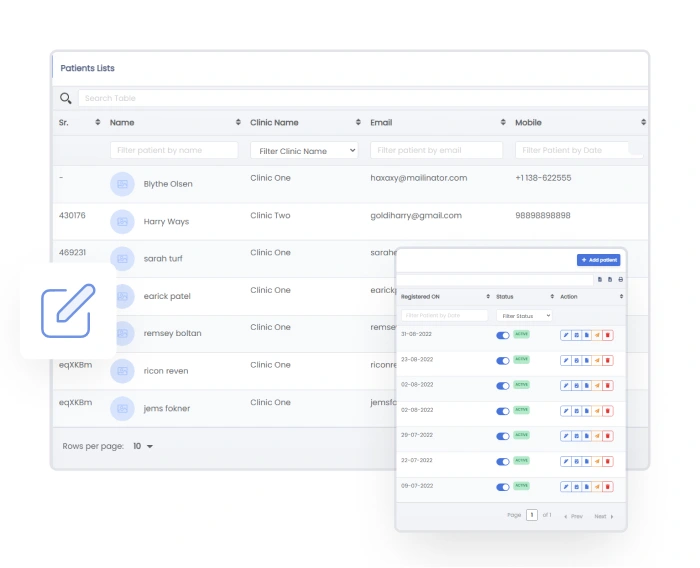Screen dimensions: 700x568
Task: Click the Filter patient by name field
Action: [174, 150]
